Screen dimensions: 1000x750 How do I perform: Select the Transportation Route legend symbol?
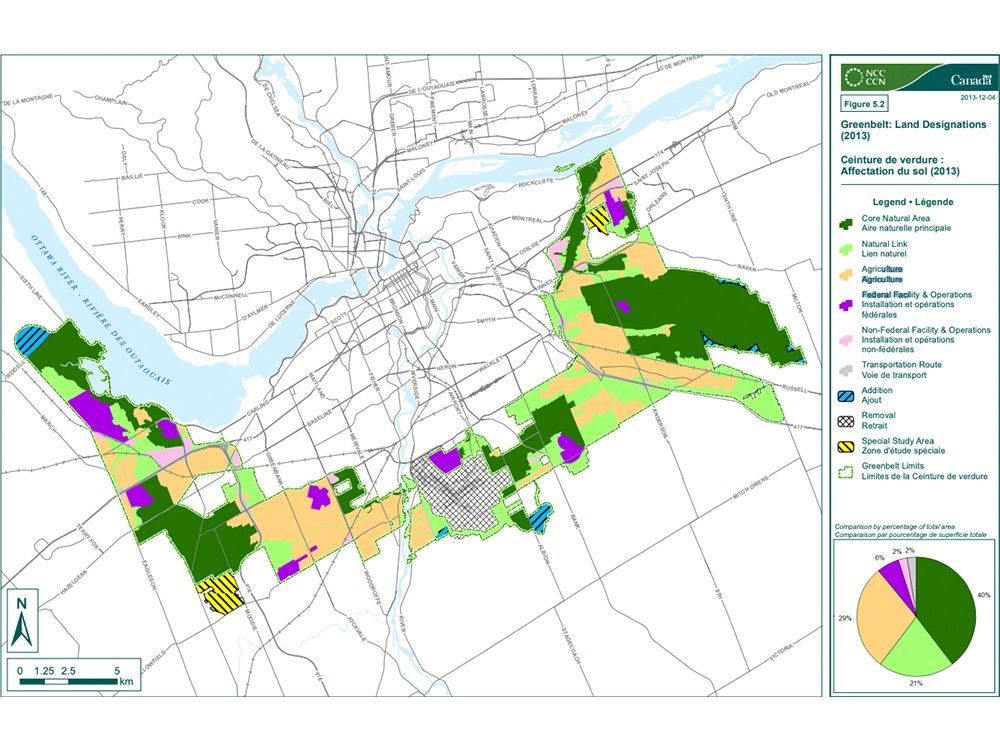(x=845, y=368)
